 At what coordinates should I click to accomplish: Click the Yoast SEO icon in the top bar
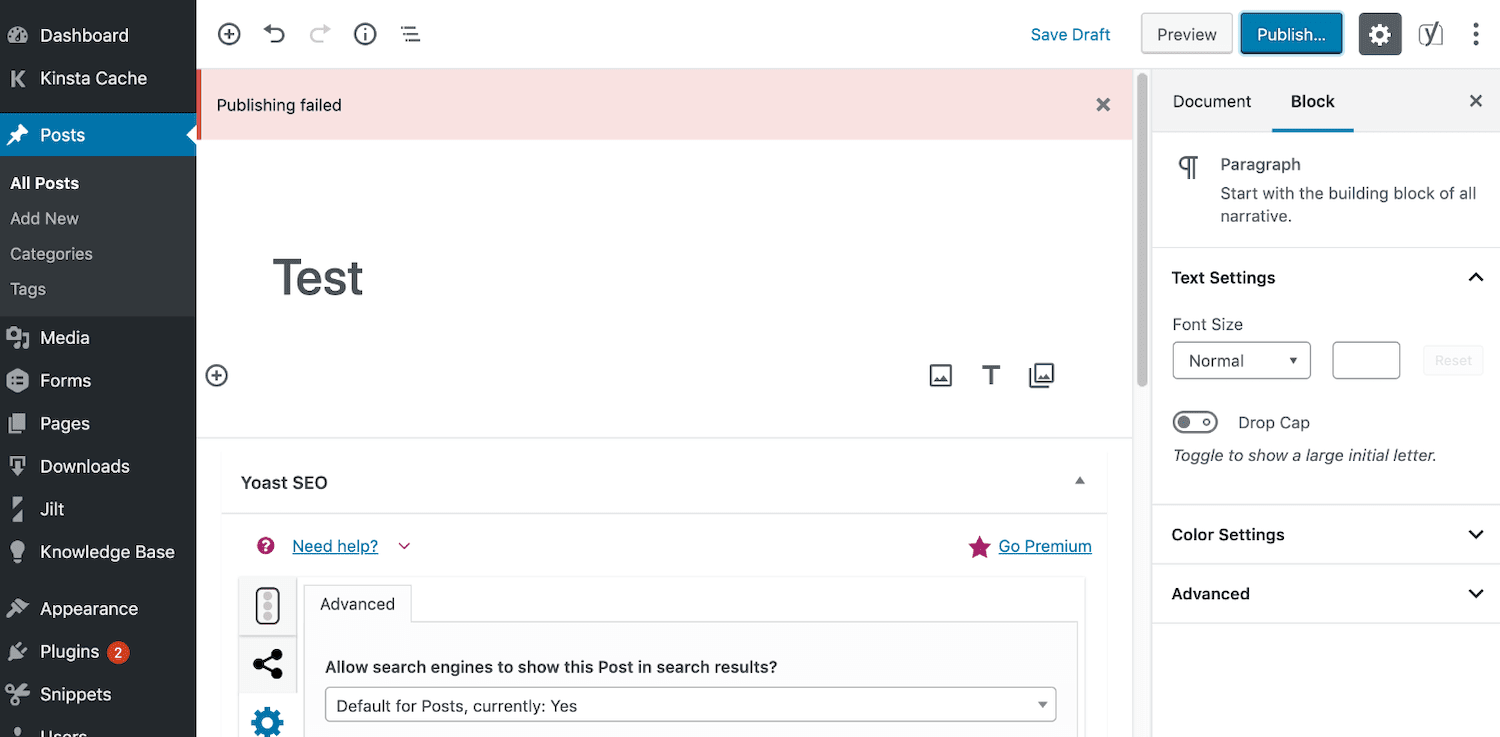[x=1430, y=33]
